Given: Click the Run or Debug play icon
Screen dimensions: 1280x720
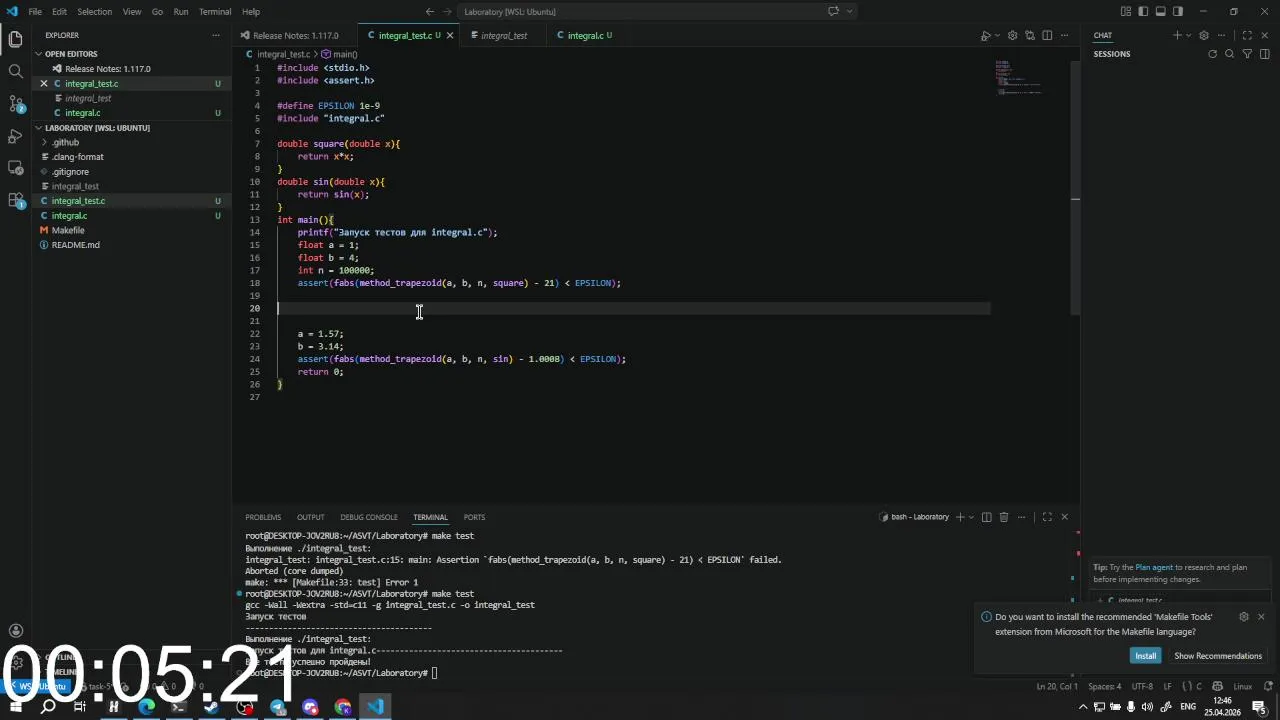Looking at the screenshot, I should click(x=985, y=35).
